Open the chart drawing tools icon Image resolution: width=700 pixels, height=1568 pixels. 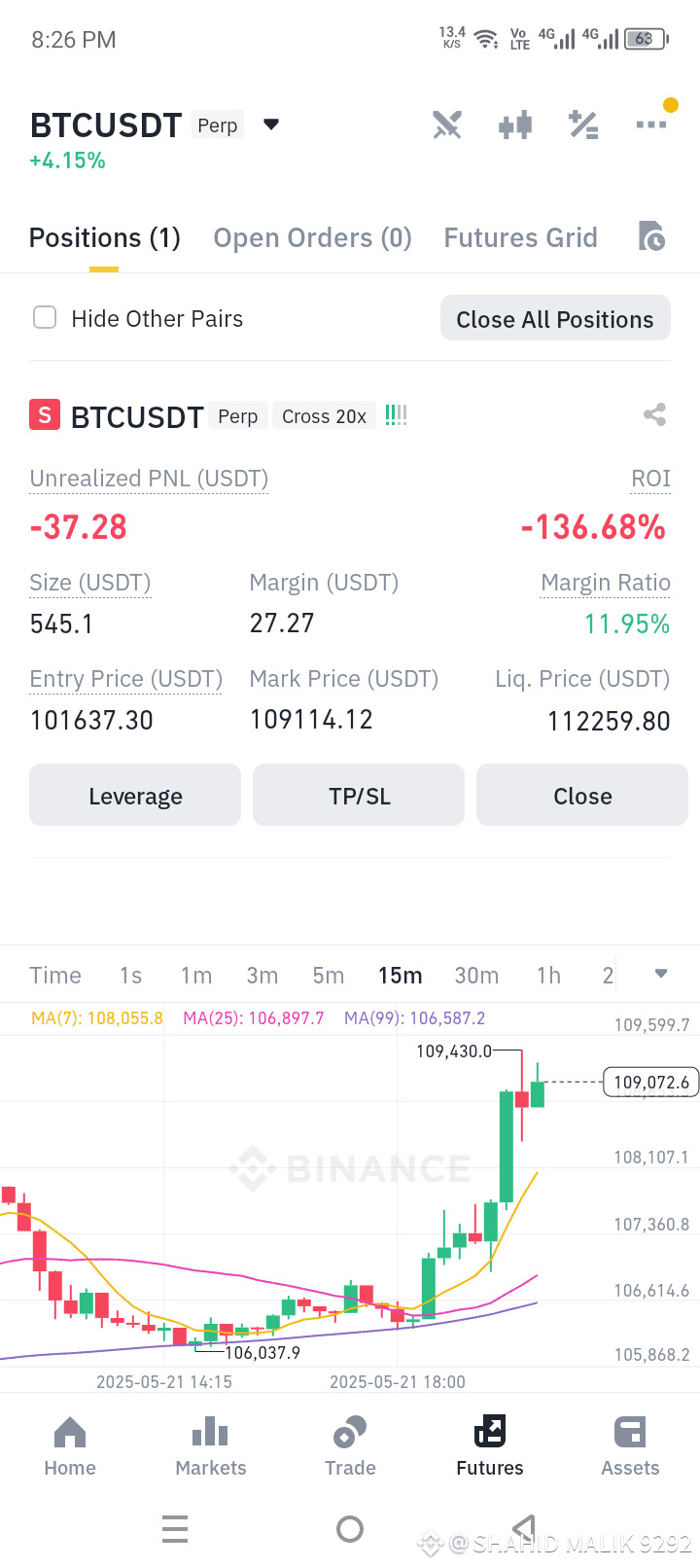coord(447,125)
